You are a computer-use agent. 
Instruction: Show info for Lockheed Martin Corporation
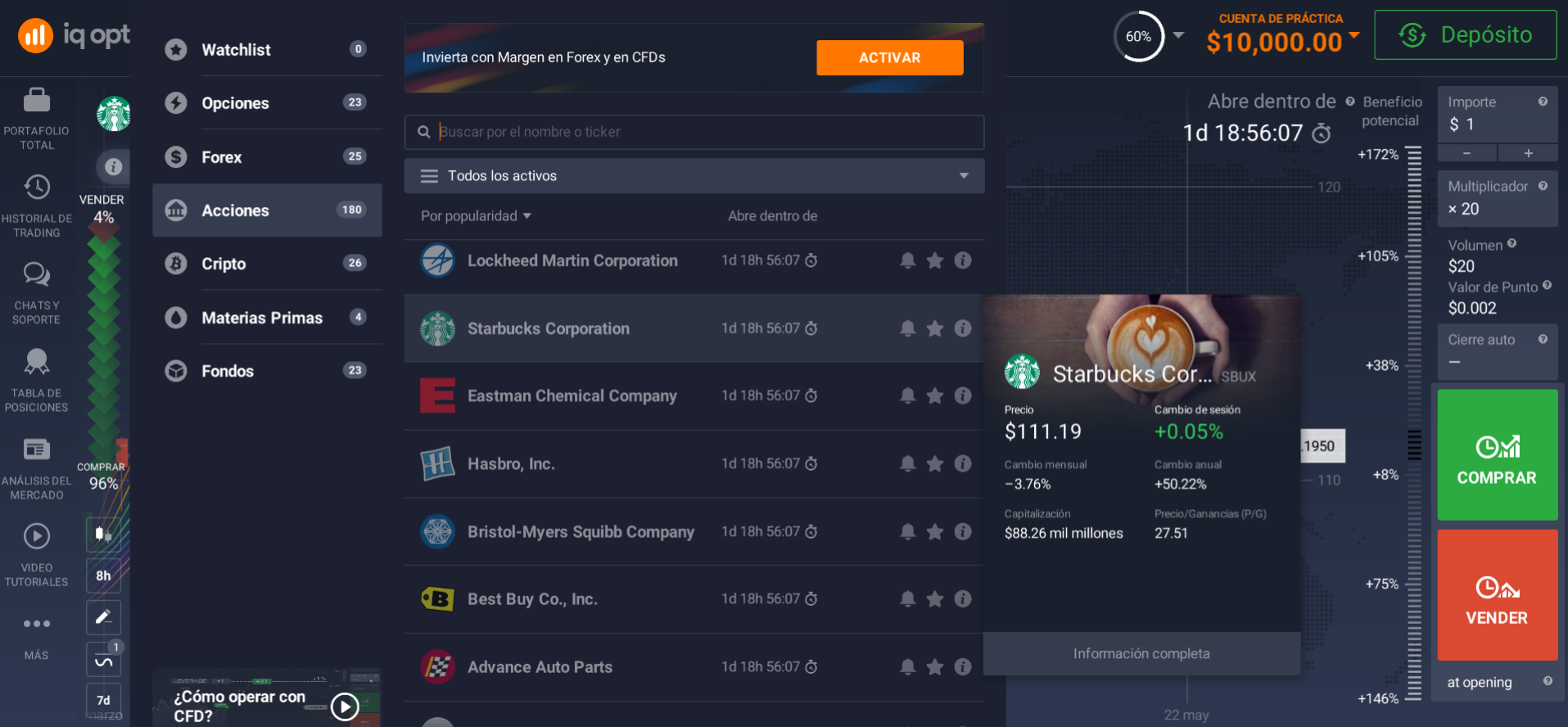963,260
